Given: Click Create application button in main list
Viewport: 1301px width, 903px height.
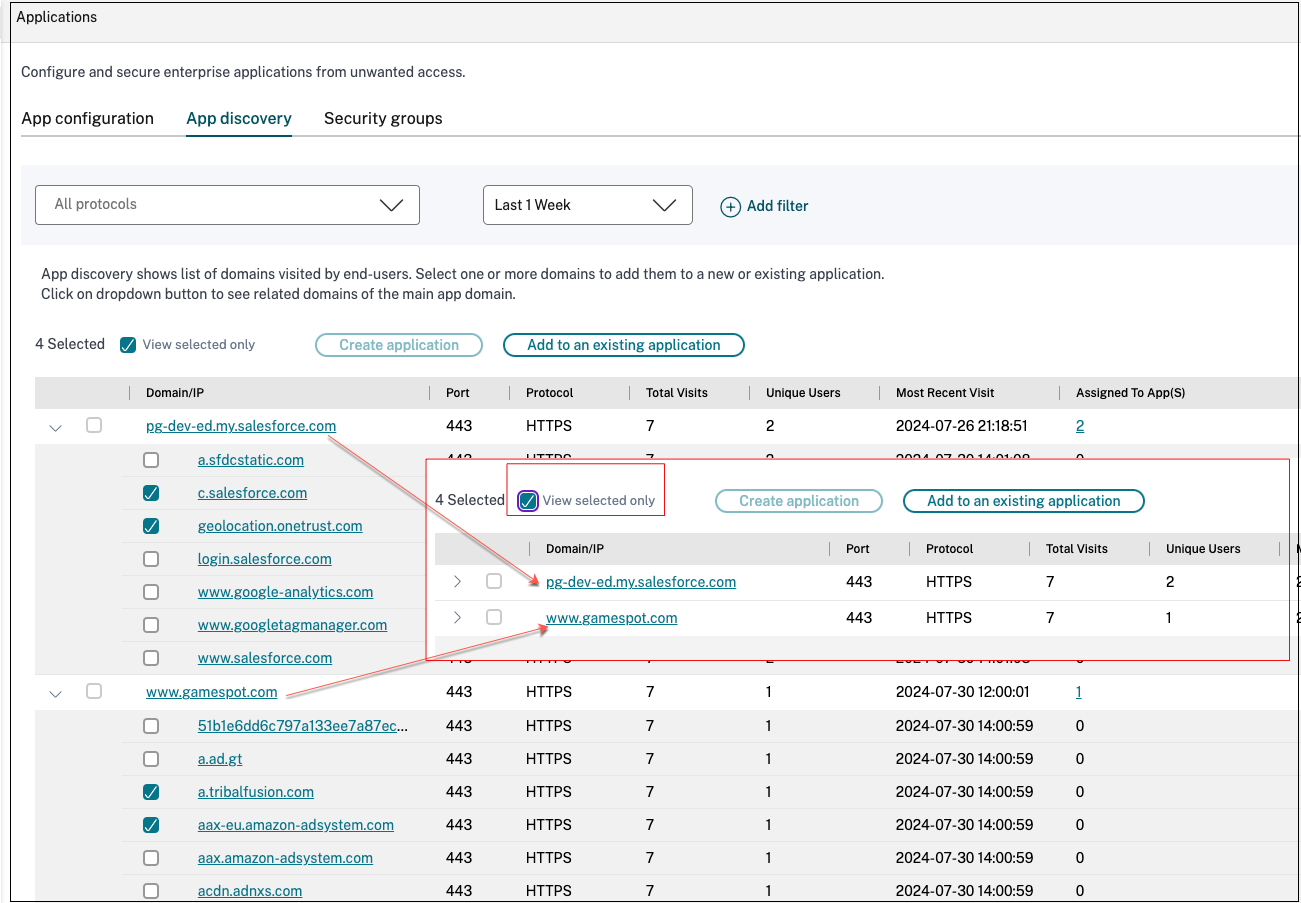Looking at the screenshot, I should tap(399, 345).
